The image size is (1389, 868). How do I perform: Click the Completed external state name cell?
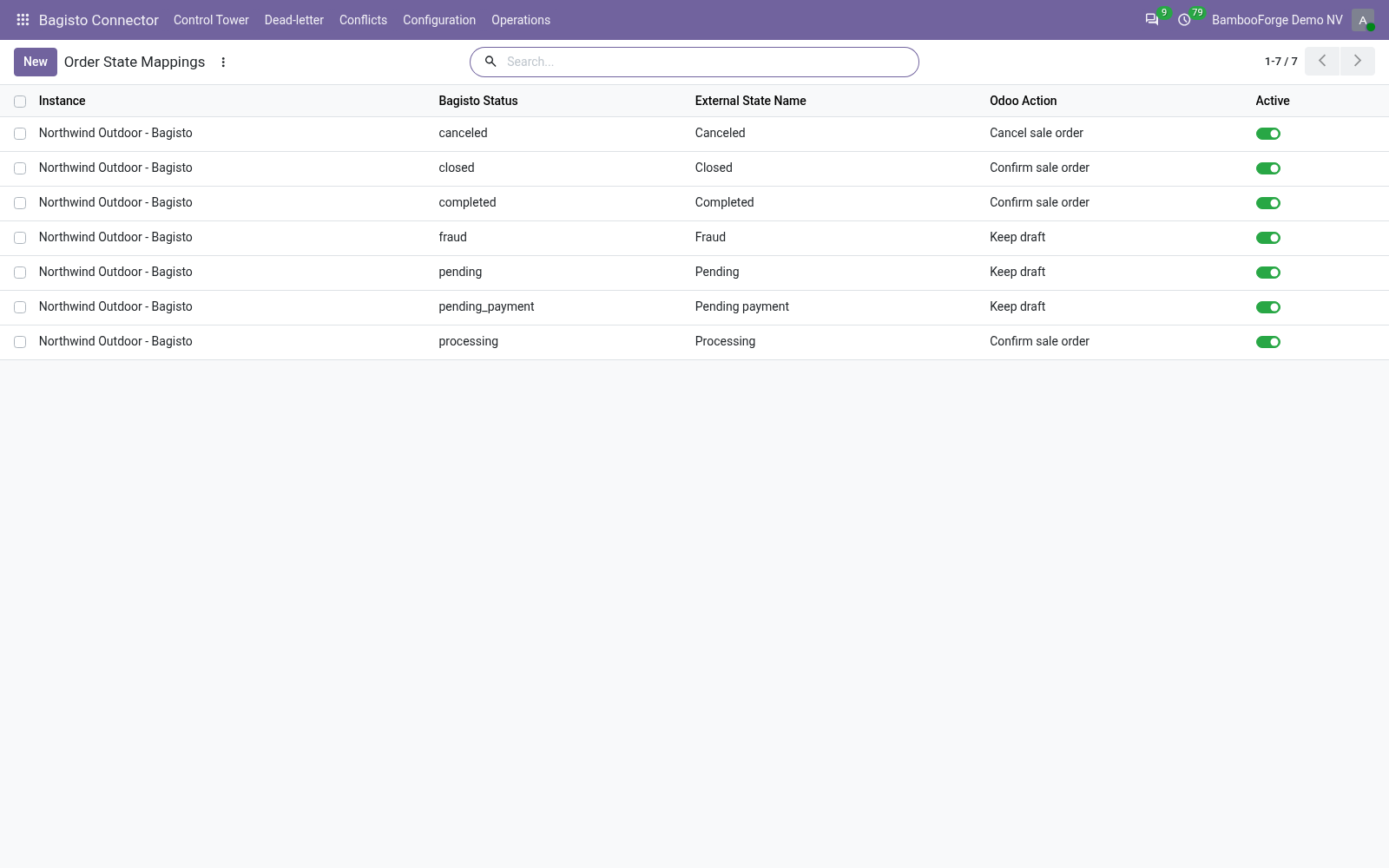(x=724, y=203)
